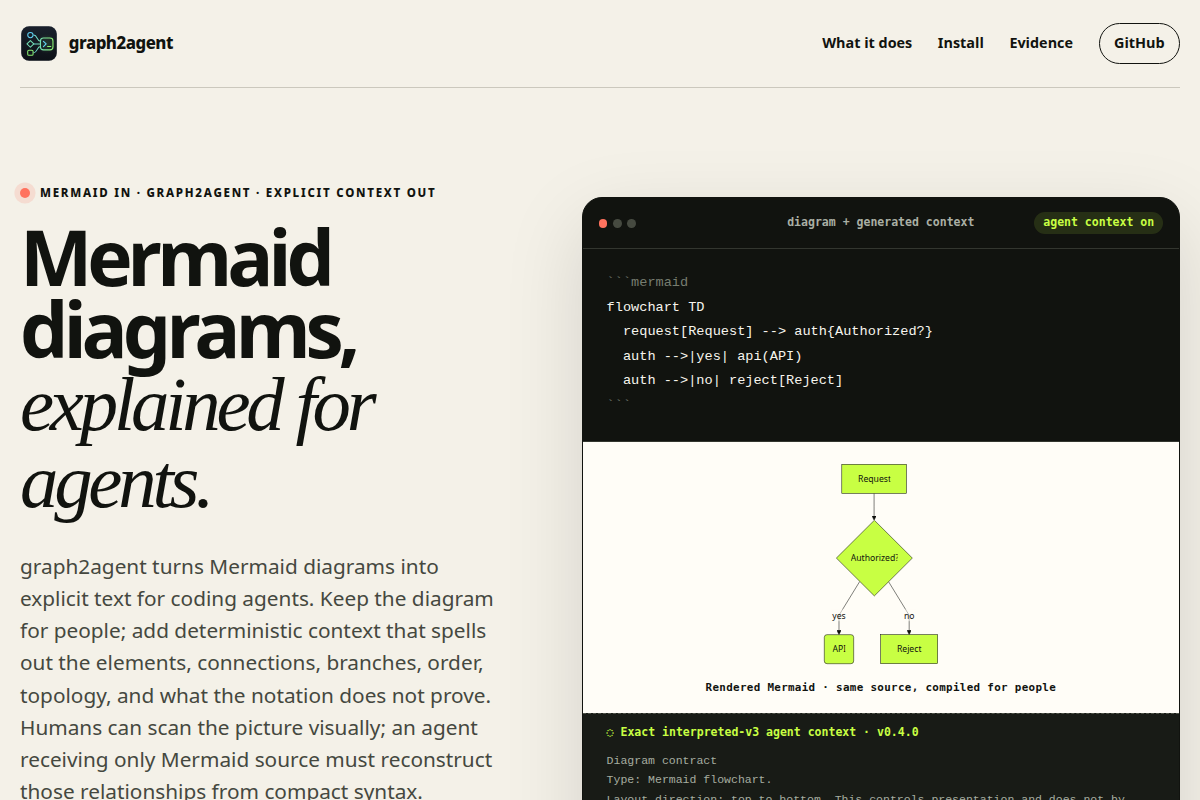Click the 'auth -->|no| reject[Reject]' code line
The image size is (1200, 800).
[732, 380]
